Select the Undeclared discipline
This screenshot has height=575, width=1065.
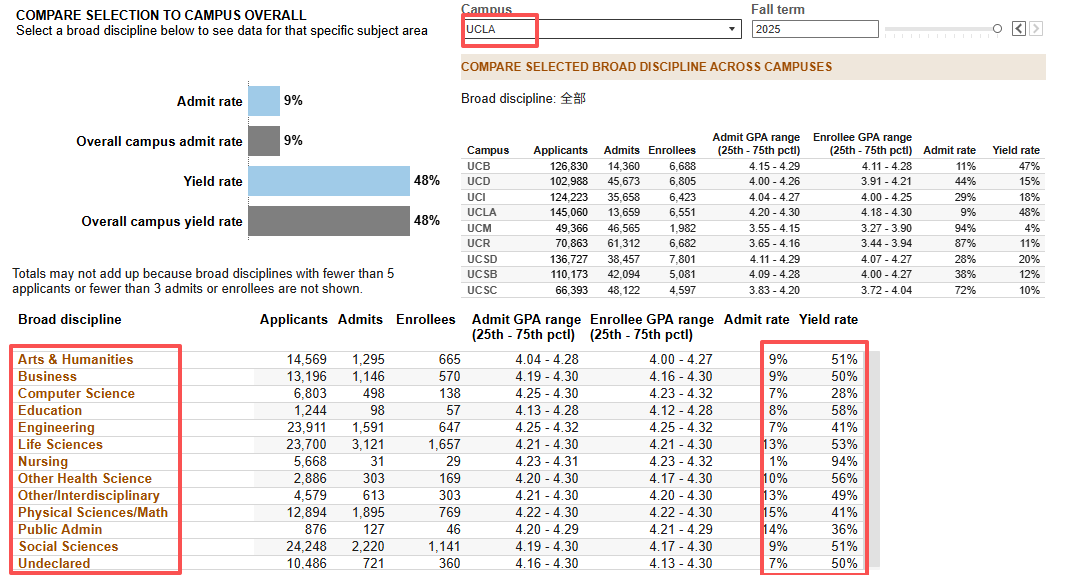point(54,563)
